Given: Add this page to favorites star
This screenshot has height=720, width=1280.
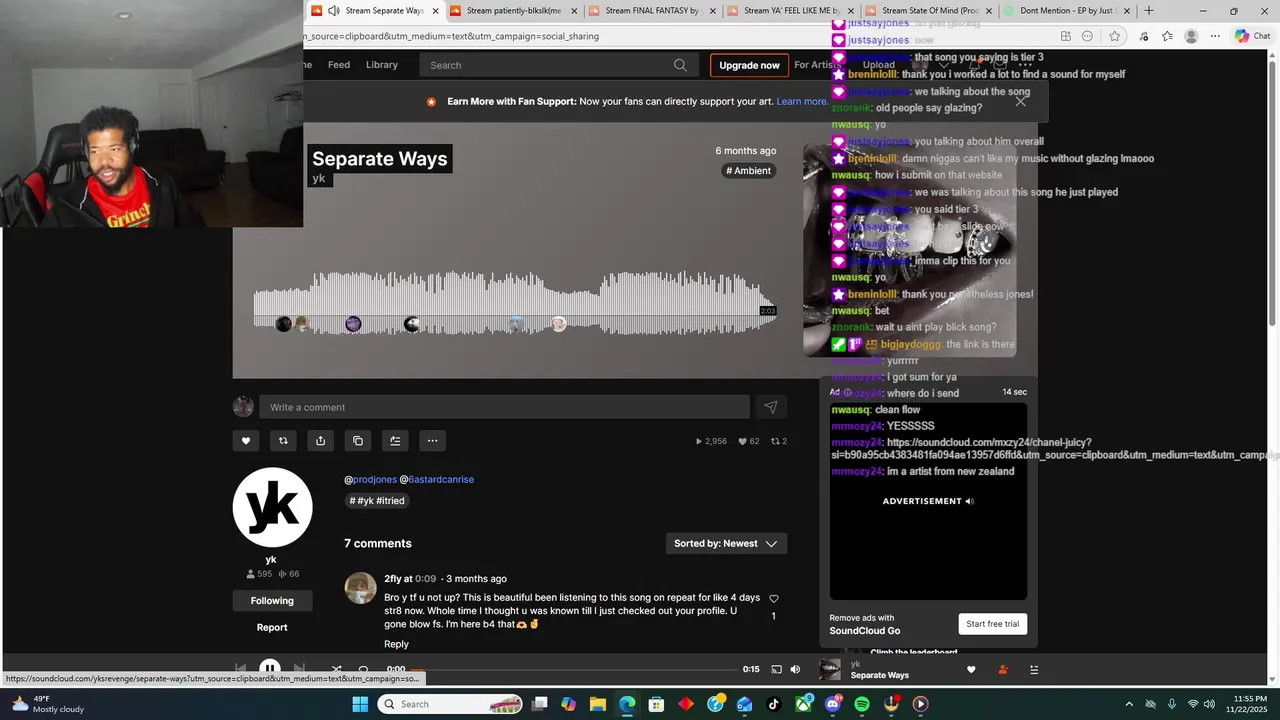Looking at the screenshot, I should click(x=1114, y=36).
